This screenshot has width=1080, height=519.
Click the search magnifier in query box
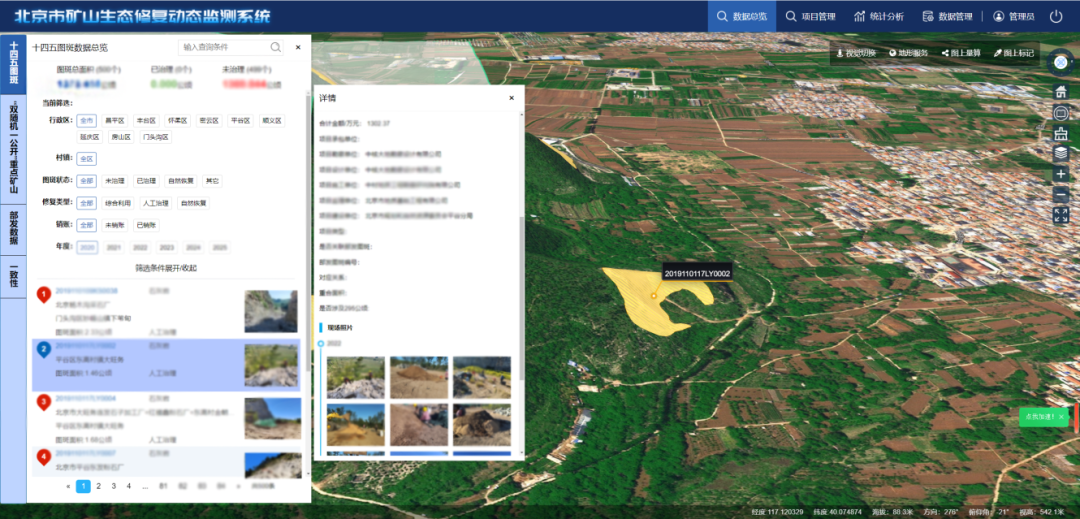(276, 47)
